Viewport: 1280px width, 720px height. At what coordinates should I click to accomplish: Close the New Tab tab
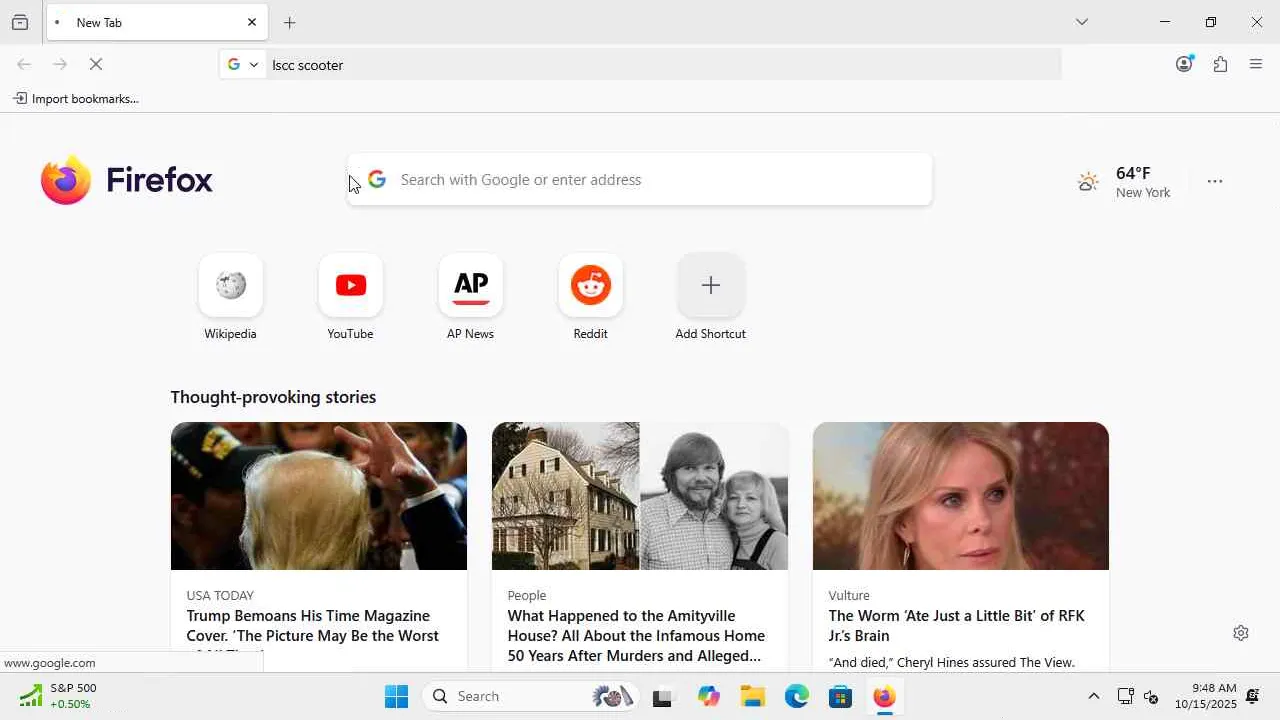[252, 22]
